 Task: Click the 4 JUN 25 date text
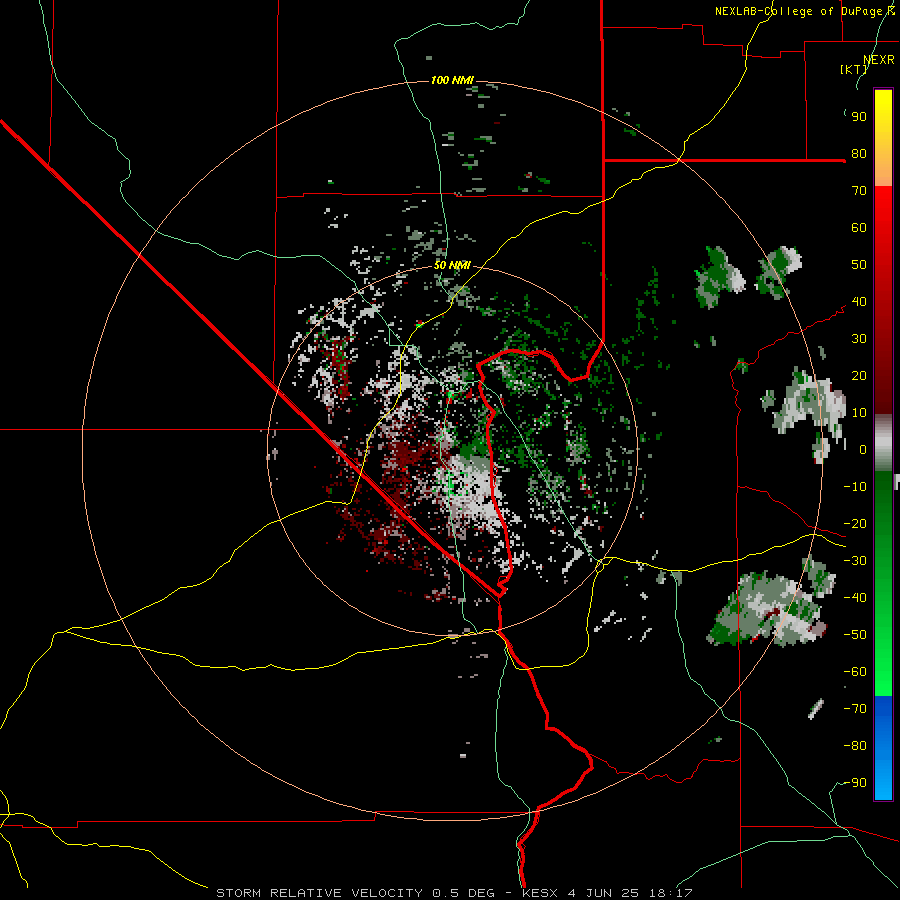(x=603, y=893)
